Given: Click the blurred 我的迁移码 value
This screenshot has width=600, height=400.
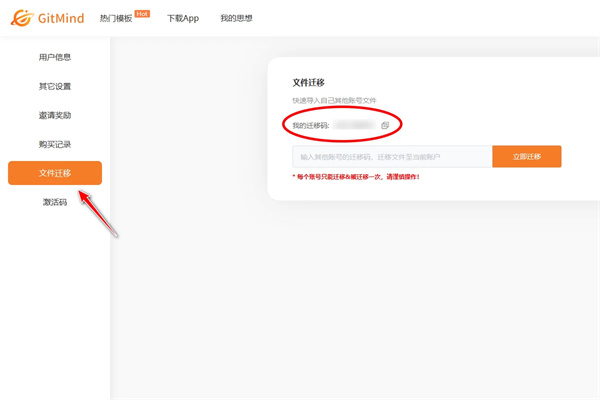Looking at the screenshot, I should 354,125.
